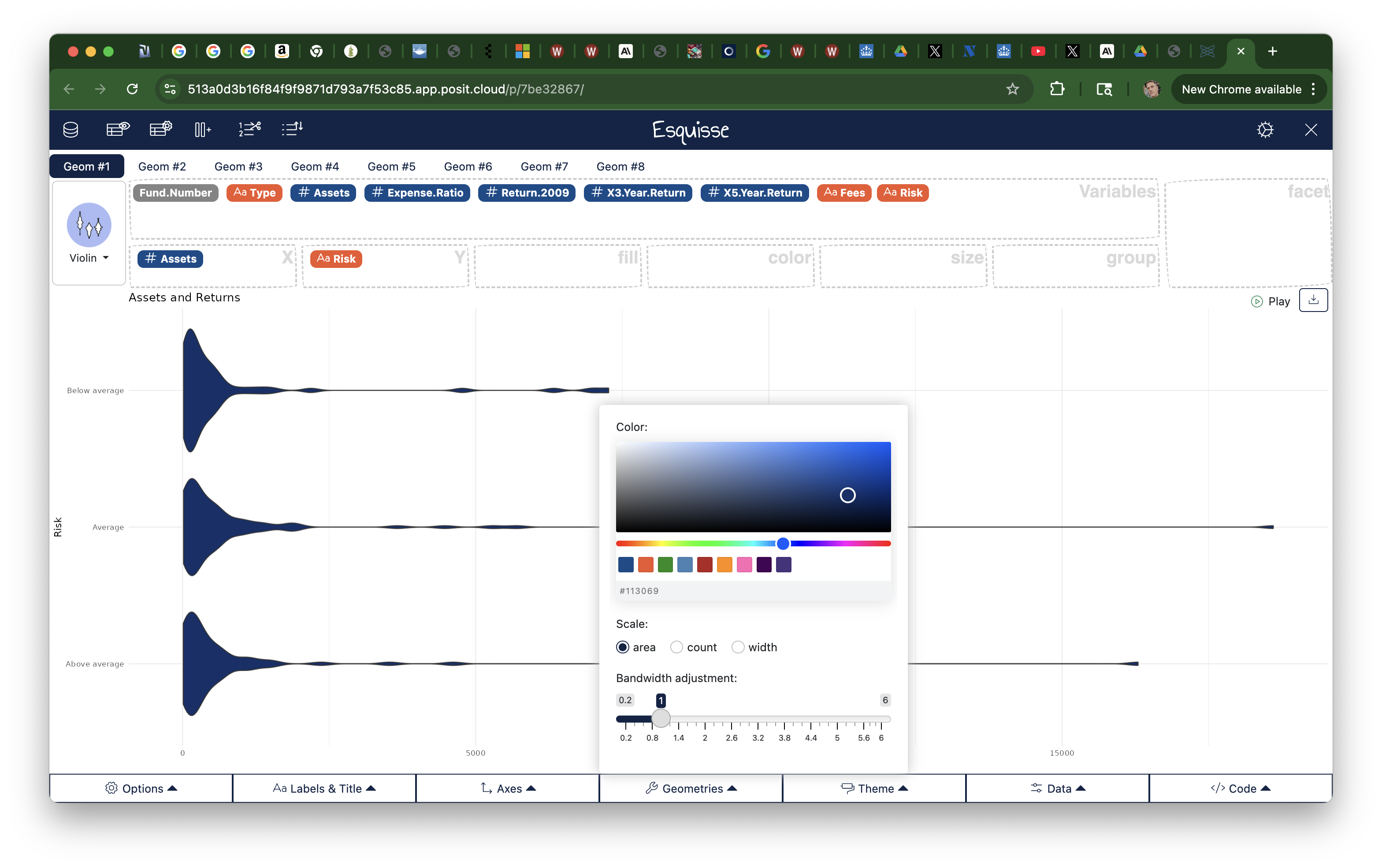1382x868 pixels.
Task: Open Esquisse settings gear icon
Action: pyautogui.click(x=1265, y=130)
